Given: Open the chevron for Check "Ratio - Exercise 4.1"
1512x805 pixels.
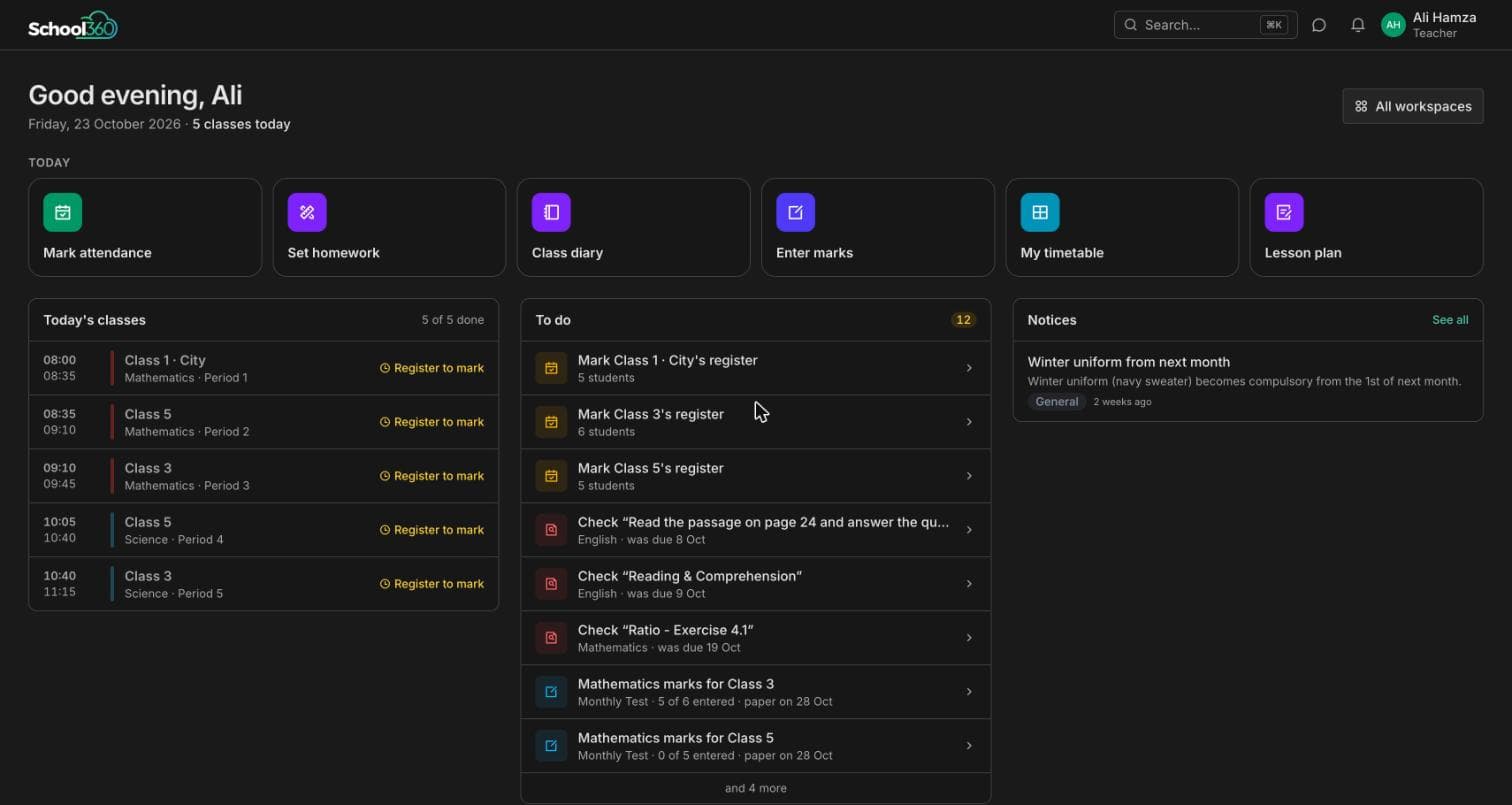Looking at the screenshot, I should pos(969,638).
